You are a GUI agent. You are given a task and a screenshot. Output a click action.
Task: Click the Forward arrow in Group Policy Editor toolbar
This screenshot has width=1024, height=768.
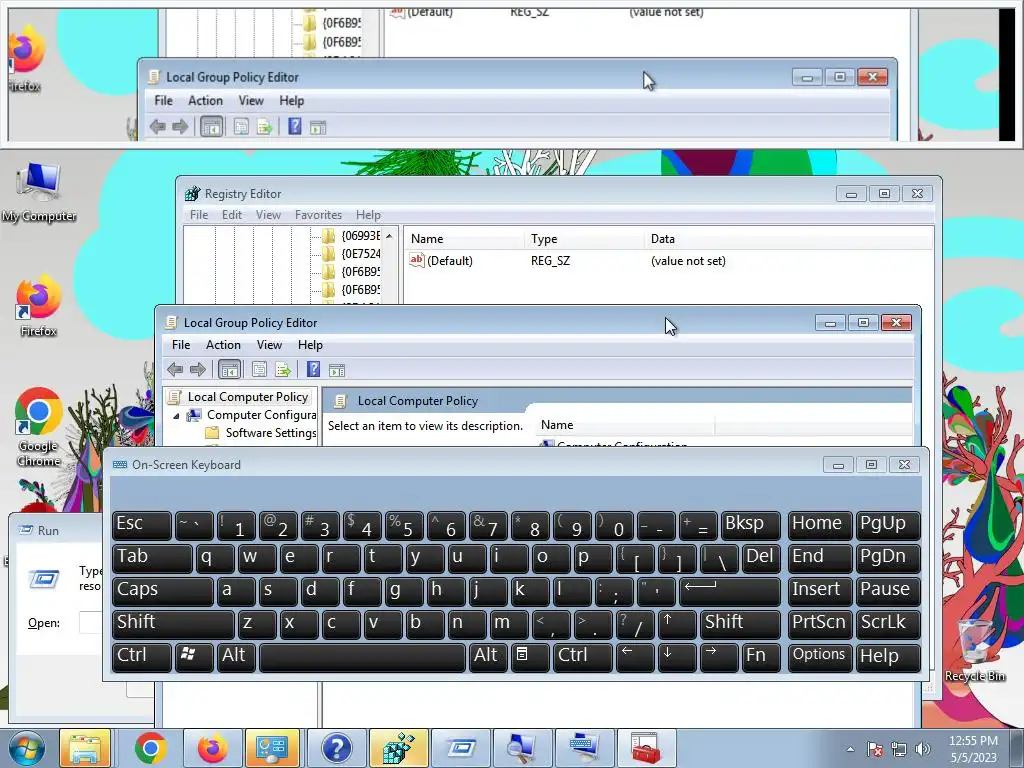(197, 370)
